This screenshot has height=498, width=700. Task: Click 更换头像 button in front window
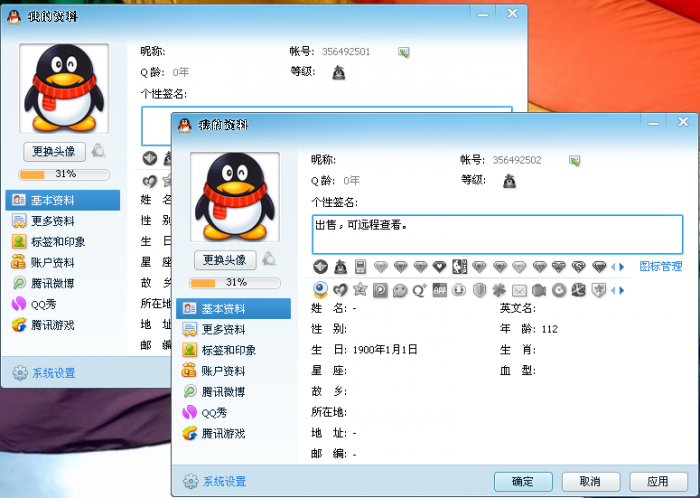[x=225, y=260]
